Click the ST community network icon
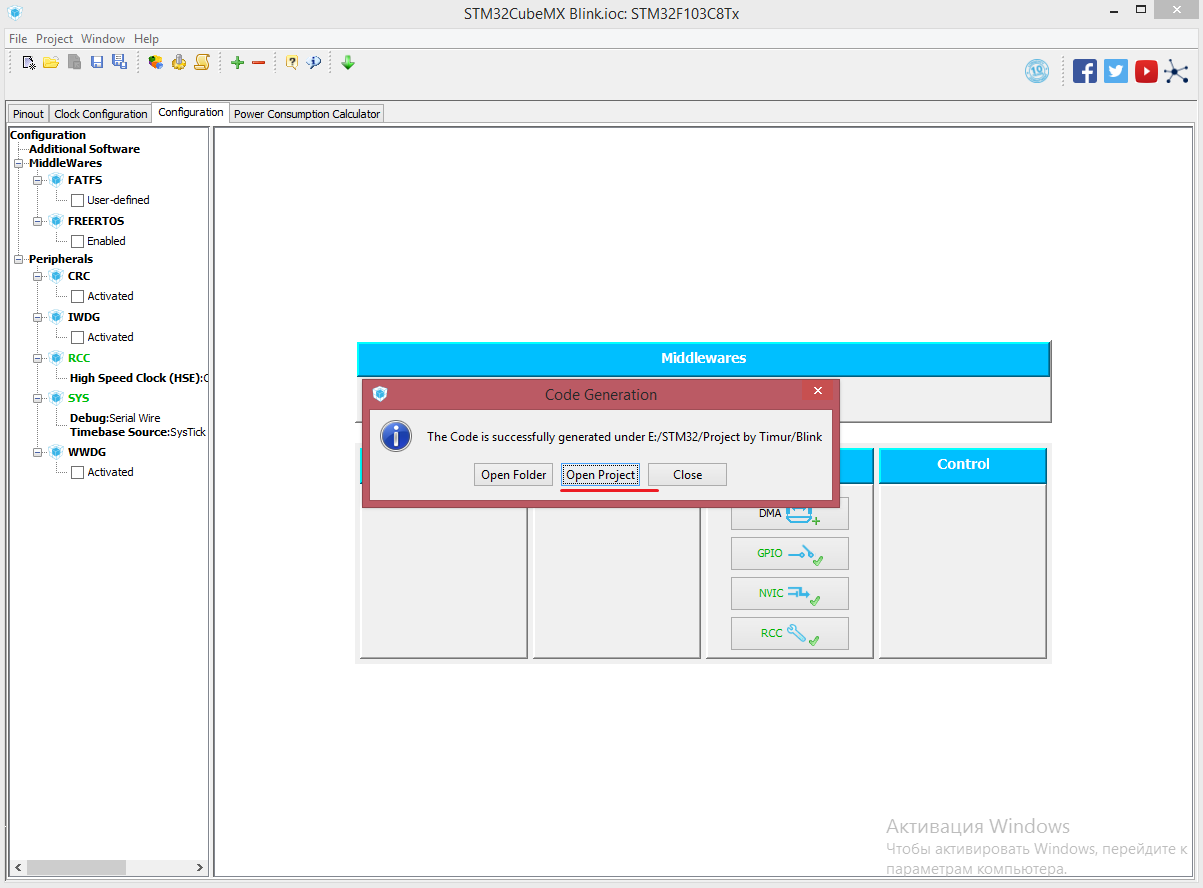 pos(1177,71)
